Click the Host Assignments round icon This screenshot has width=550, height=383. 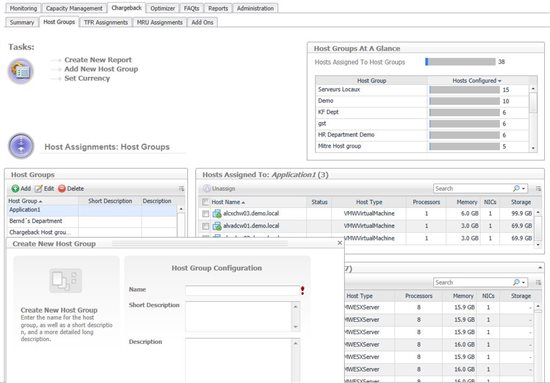pos(21,146)
